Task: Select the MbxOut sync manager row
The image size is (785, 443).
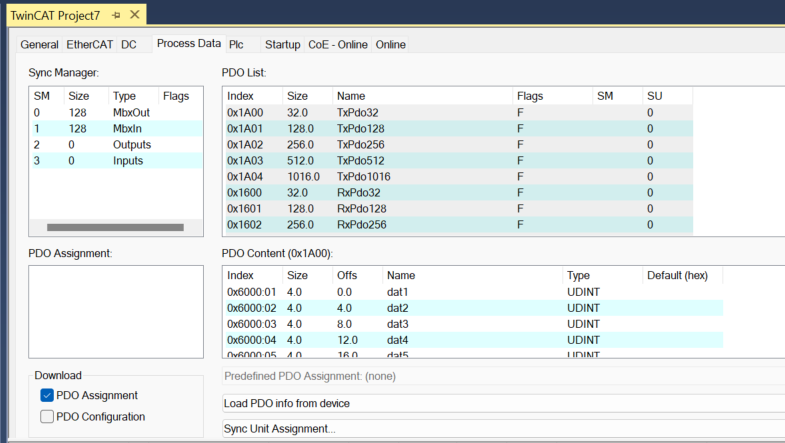Action: coord(117,113)
